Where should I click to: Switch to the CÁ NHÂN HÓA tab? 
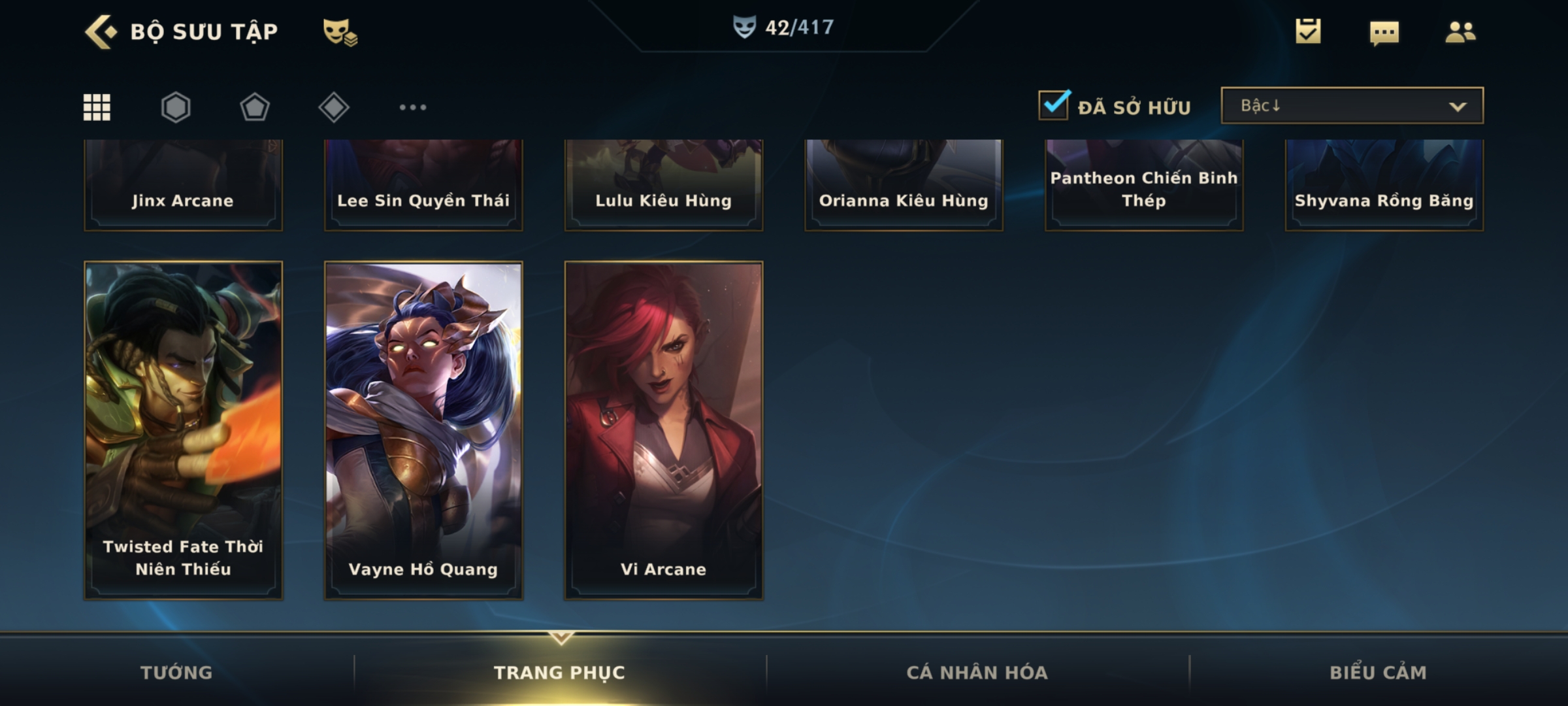click(977, 672)
